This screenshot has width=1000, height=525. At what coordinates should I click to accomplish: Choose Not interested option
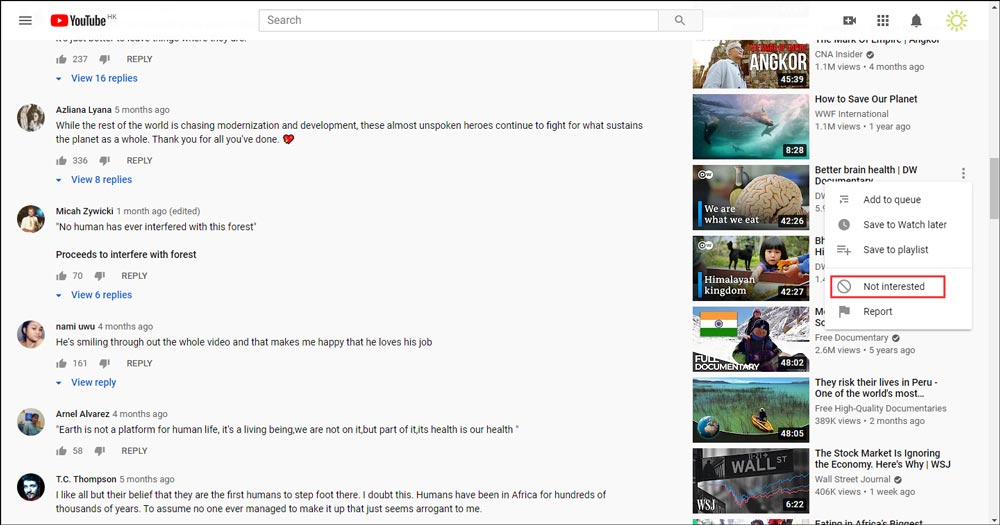(x=898, y=286)
